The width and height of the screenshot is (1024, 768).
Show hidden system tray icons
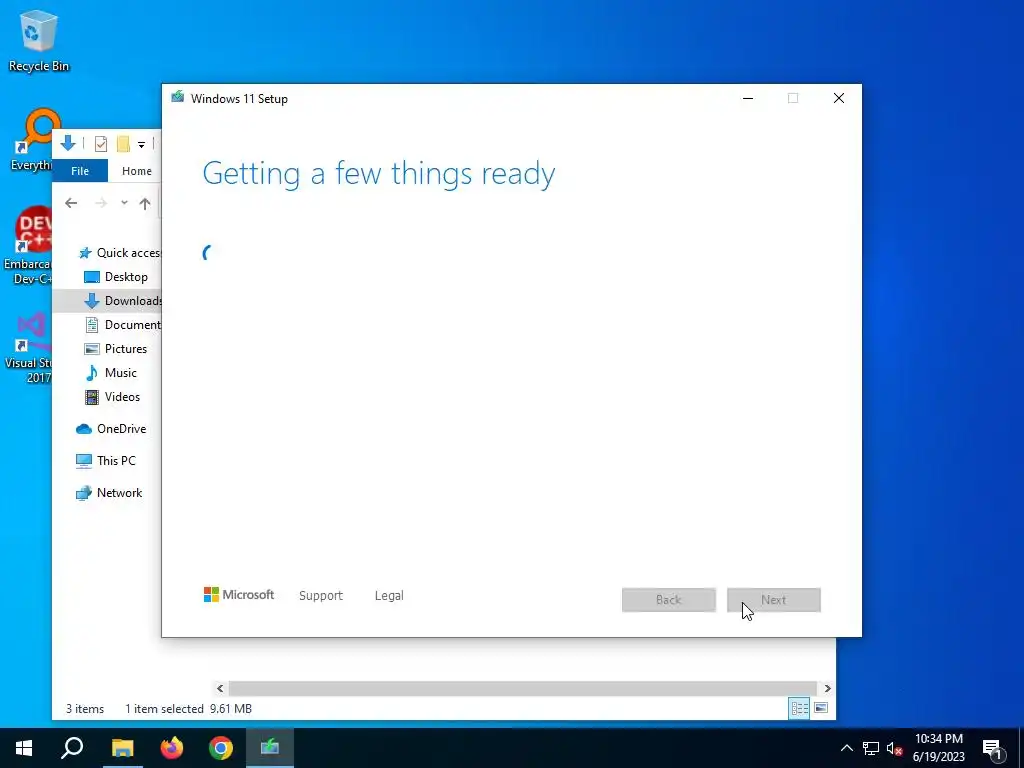tap(846, 748)
